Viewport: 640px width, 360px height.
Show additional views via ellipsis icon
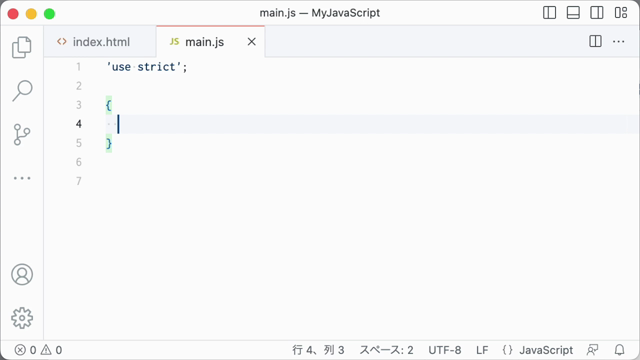click(x=22, y=178)
